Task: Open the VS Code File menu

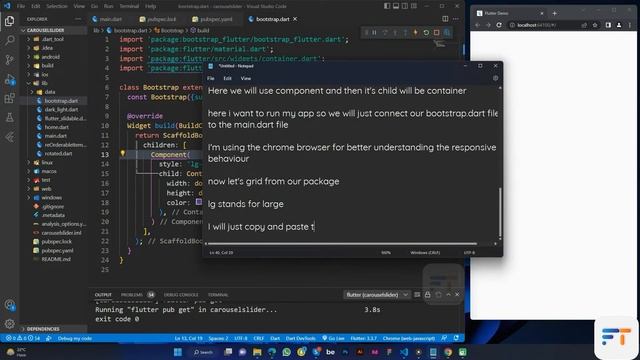Action: click(21, 6)
